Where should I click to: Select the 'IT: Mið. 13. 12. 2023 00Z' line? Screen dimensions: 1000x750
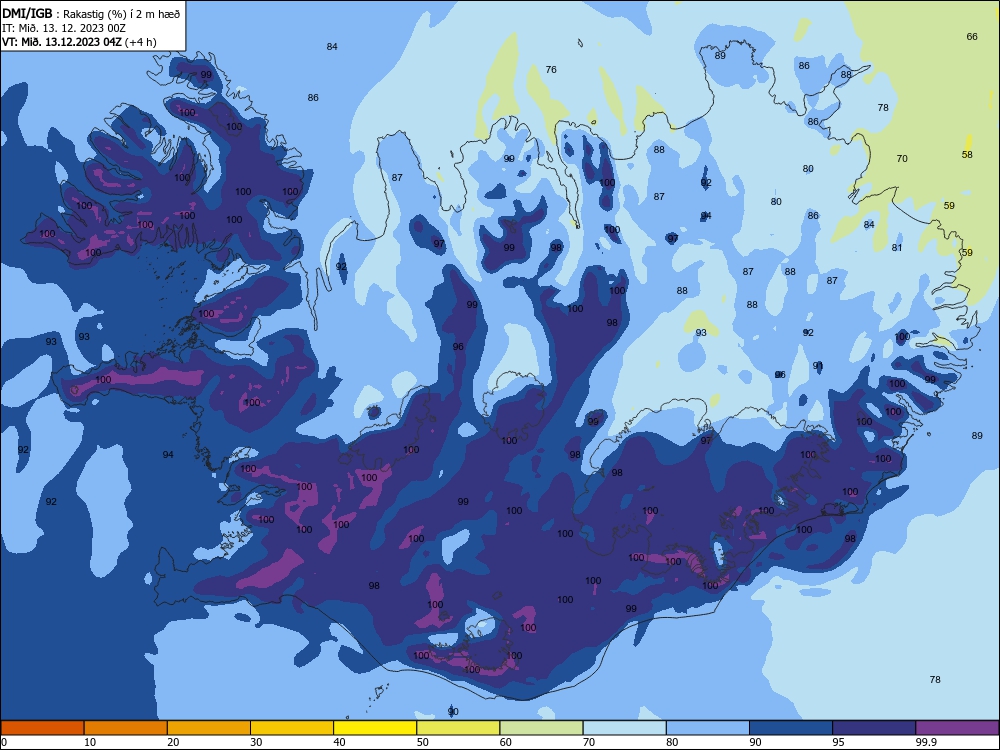[64, 28]
